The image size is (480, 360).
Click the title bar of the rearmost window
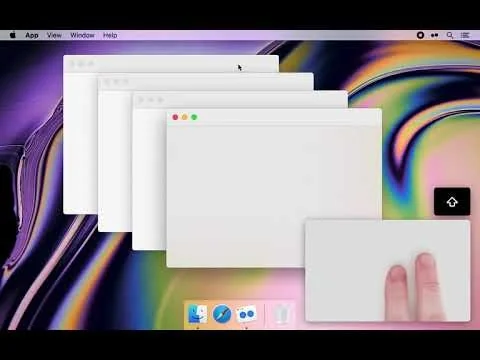[171, 64]
